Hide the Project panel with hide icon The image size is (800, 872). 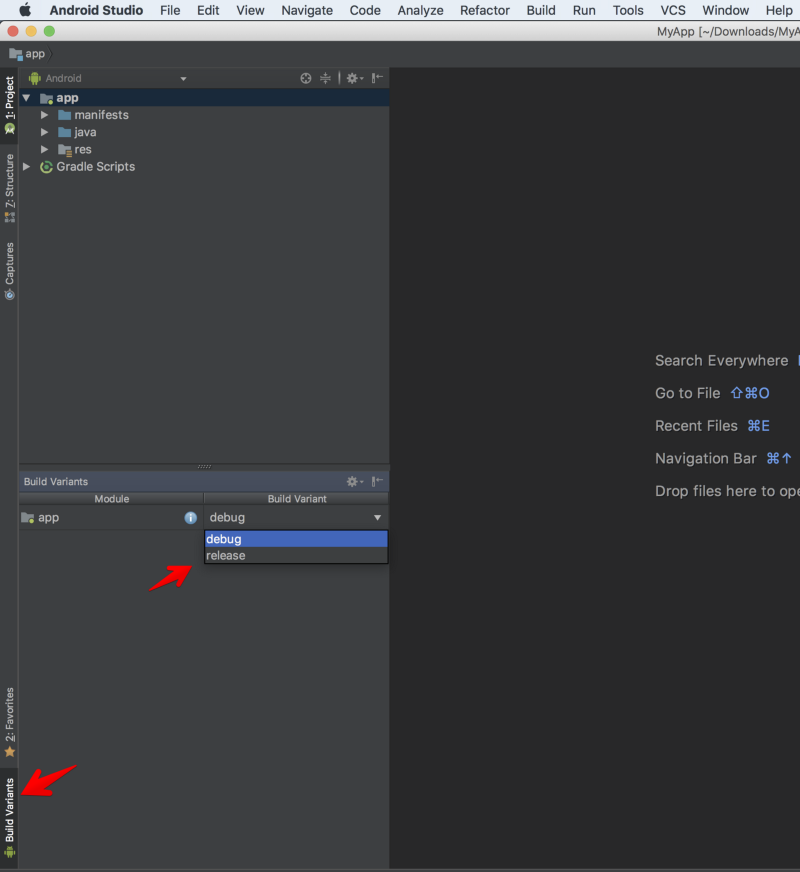377,78
